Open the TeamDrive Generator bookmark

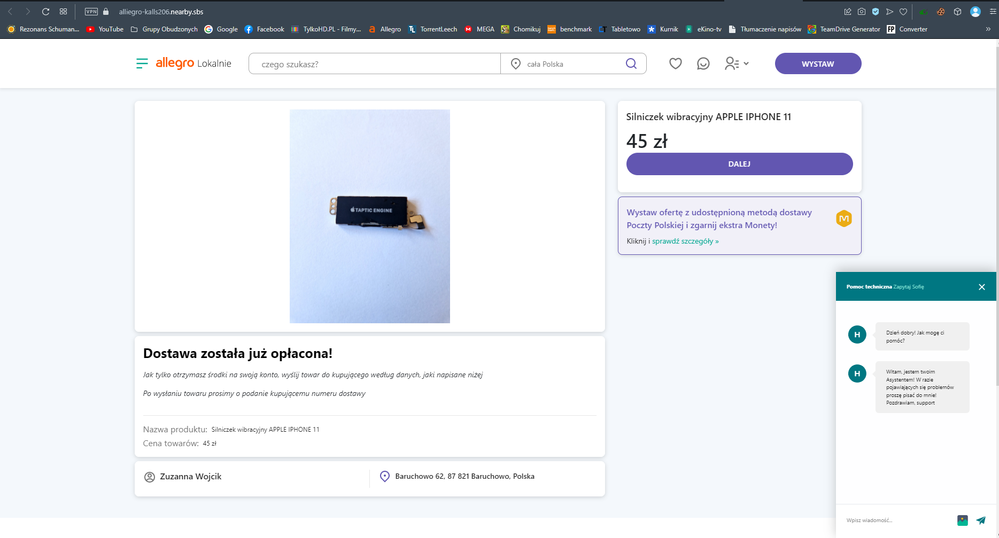coord(844,29)
